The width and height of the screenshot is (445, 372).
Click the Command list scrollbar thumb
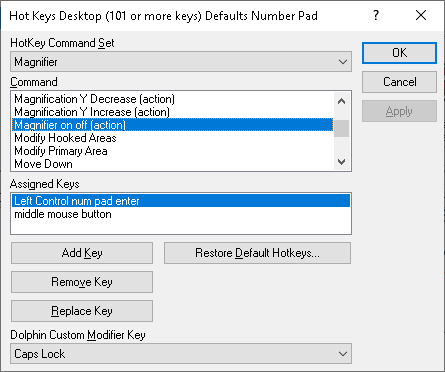[x=342, y=128]
